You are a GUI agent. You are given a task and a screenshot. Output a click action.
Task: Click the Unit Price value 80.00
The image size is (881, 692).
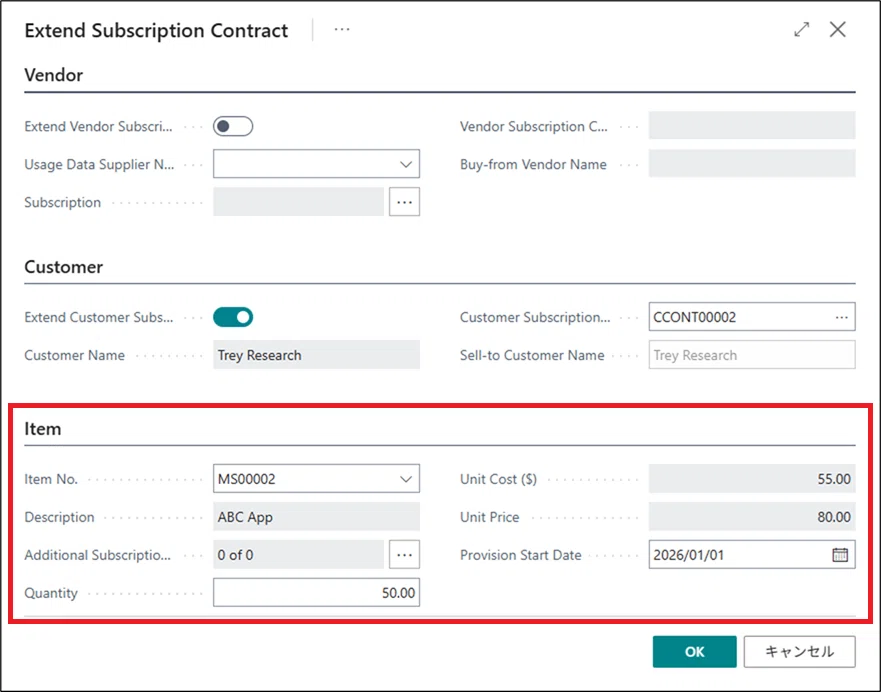(x=752, y=517)
